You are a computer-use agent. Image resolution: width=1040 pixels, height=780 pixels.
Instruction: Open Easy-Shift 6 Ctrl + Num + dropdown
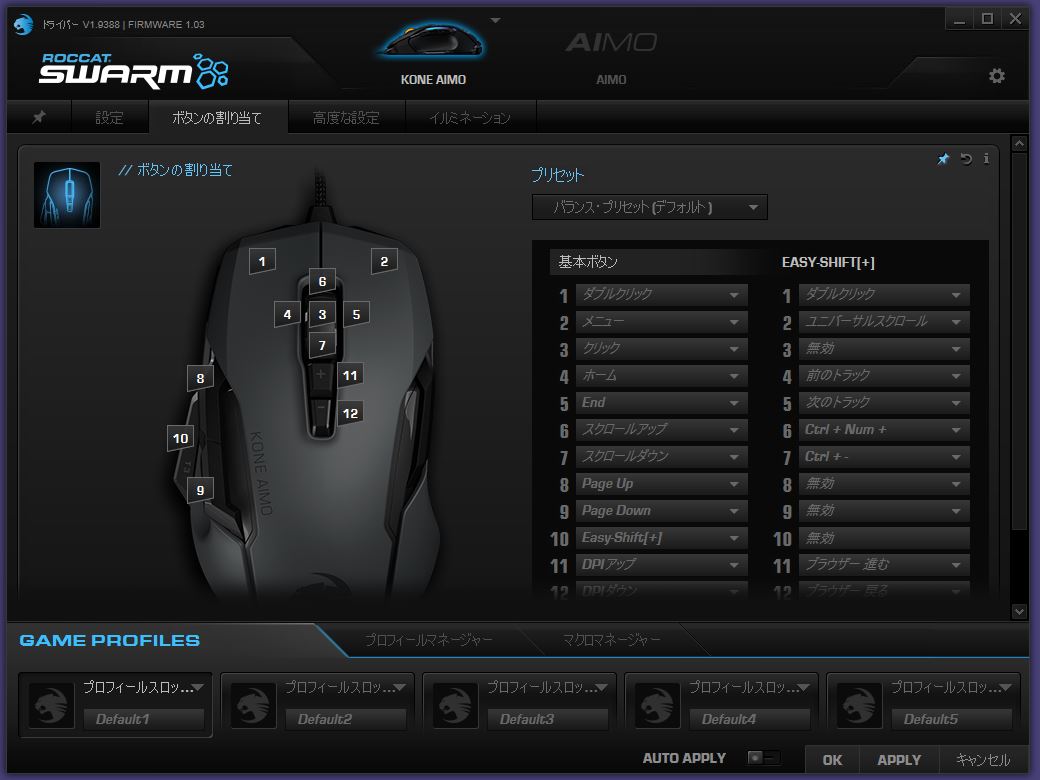(x=884, y=430)
